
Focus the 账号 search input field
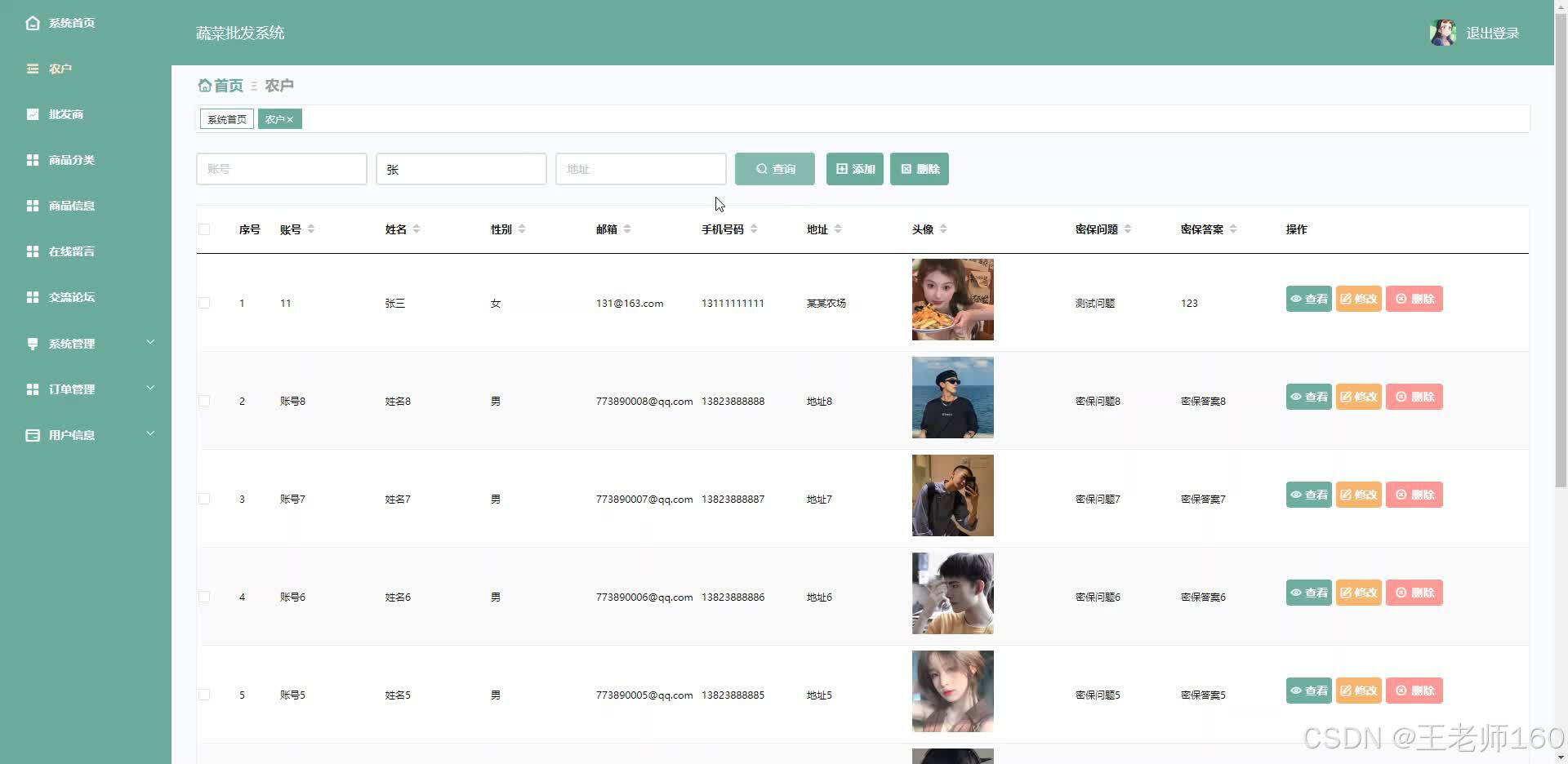(282, 169)
